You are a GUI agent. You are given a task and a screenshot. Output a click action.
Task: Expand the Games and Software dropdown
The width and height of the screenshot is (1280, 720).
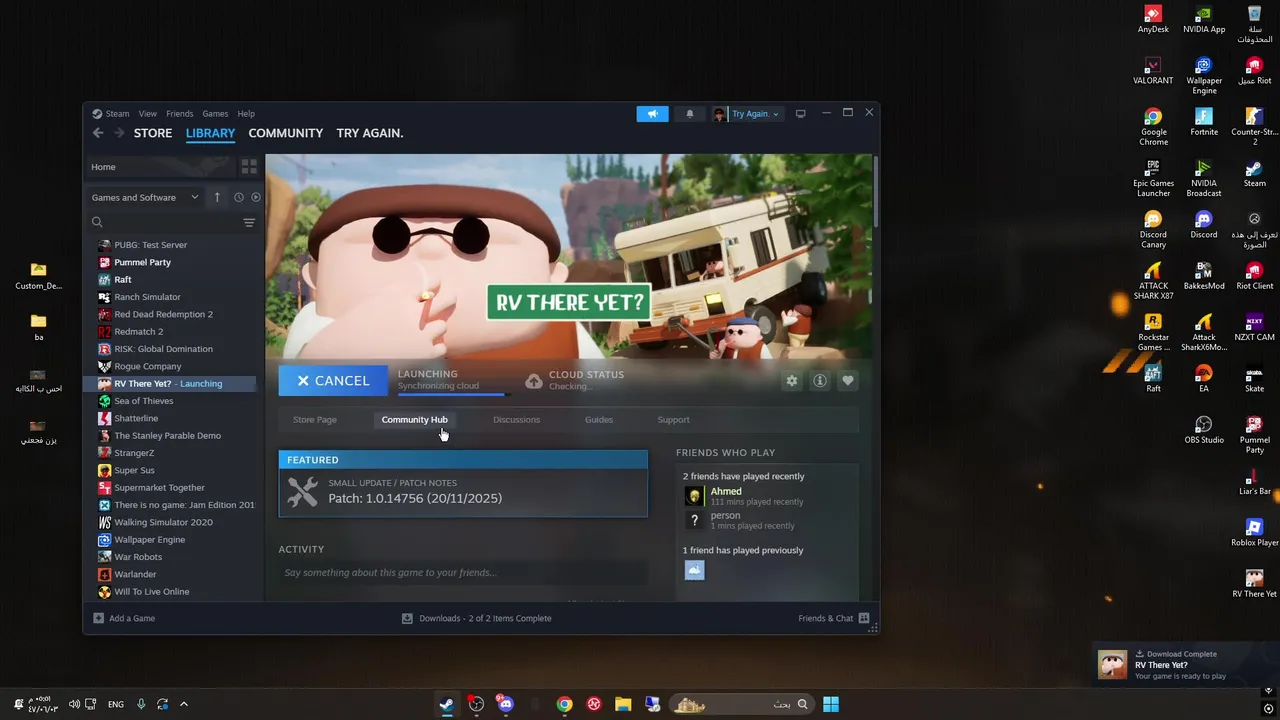(145, 197)
